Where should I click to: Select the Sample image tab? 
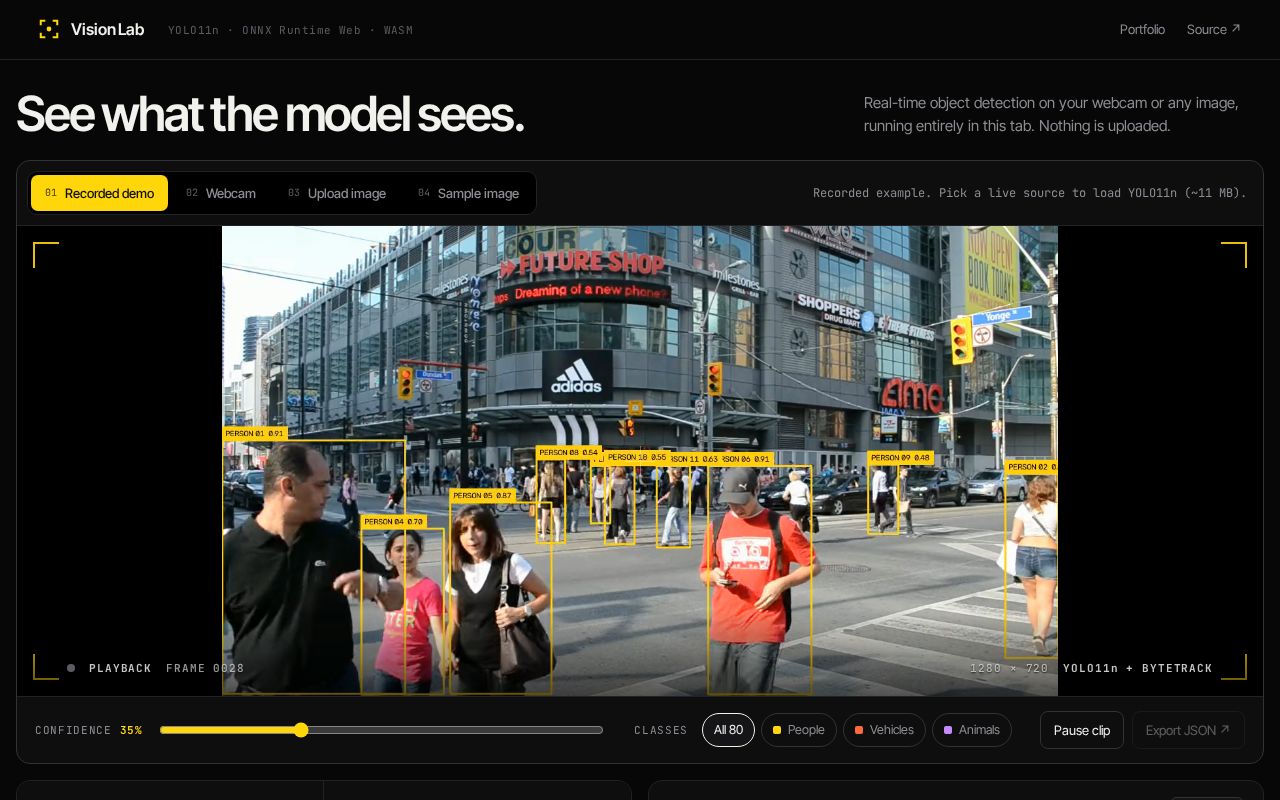click(x=468, y=193)
